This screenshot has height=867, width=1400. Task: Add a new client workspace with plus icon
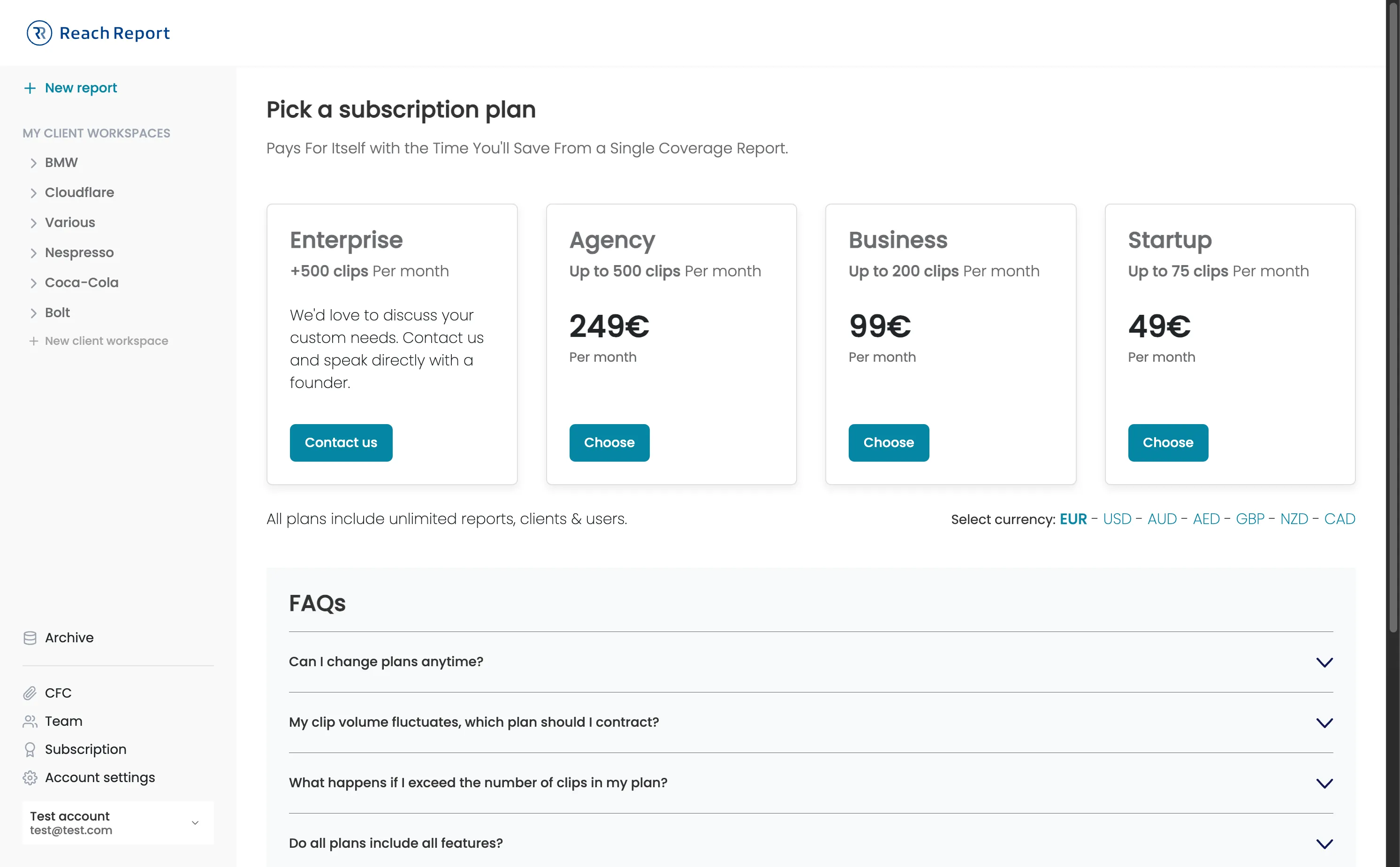33,341
